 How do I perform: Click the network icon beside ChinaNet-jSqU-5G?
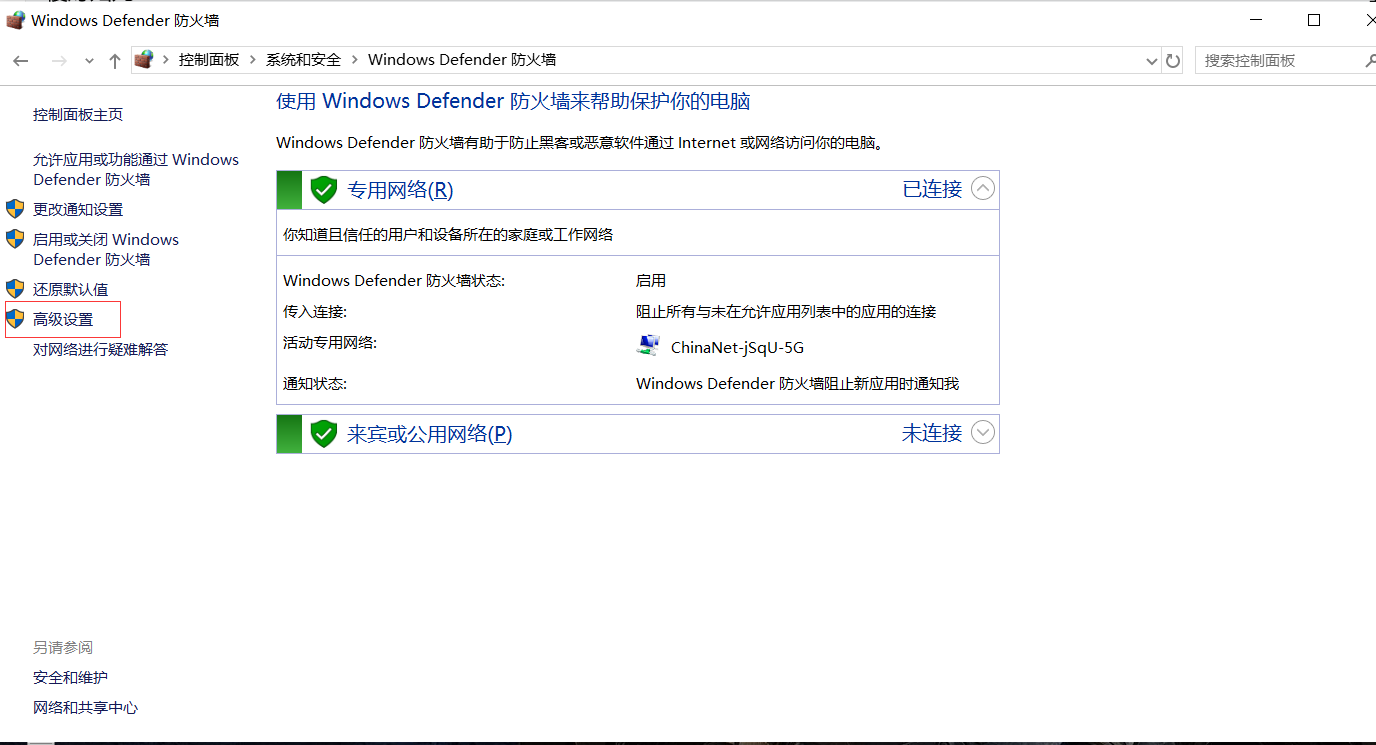click(648, 346)
